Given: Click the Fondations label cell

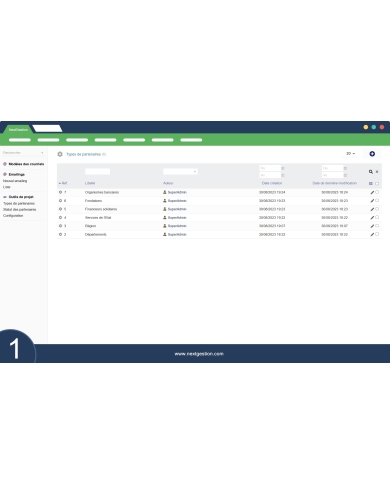Looking at the screenshot, I should point(93,201).
